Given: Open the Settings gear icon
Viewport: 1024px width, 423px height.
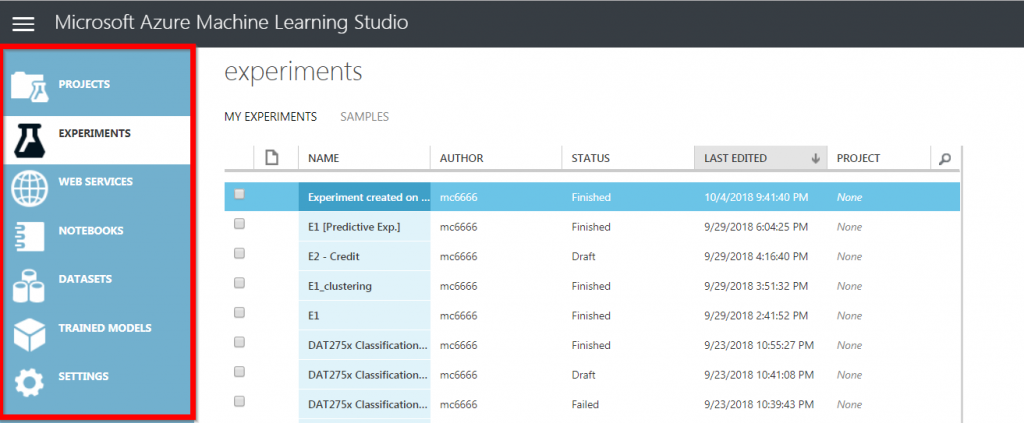Looking at the screenshot, I should pos(29,379).
